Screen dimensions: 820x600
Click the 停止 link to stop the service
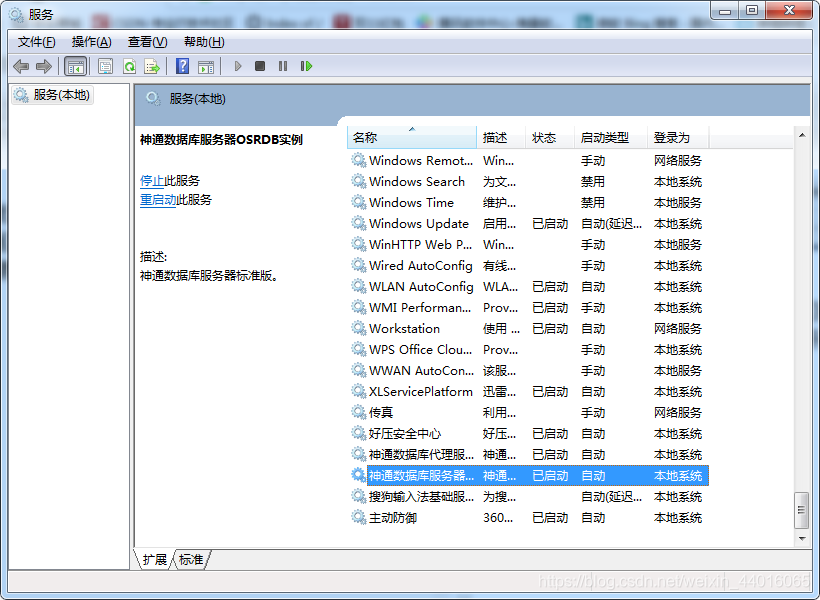tap(152, 181)
